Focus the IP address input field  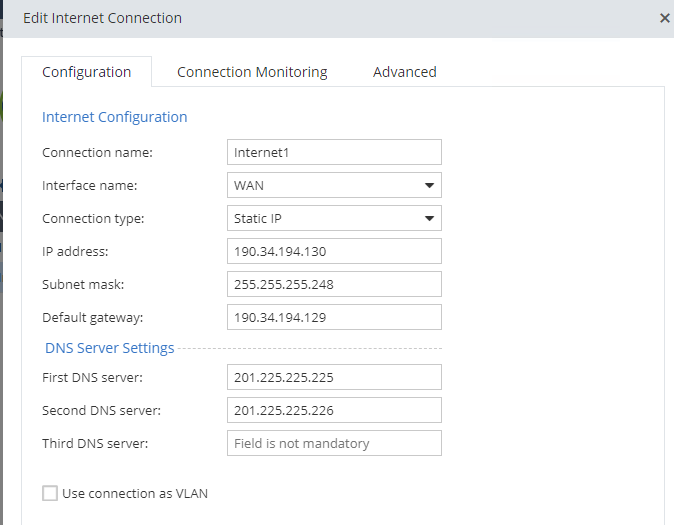pyautogui.click(x=334, y=251)
